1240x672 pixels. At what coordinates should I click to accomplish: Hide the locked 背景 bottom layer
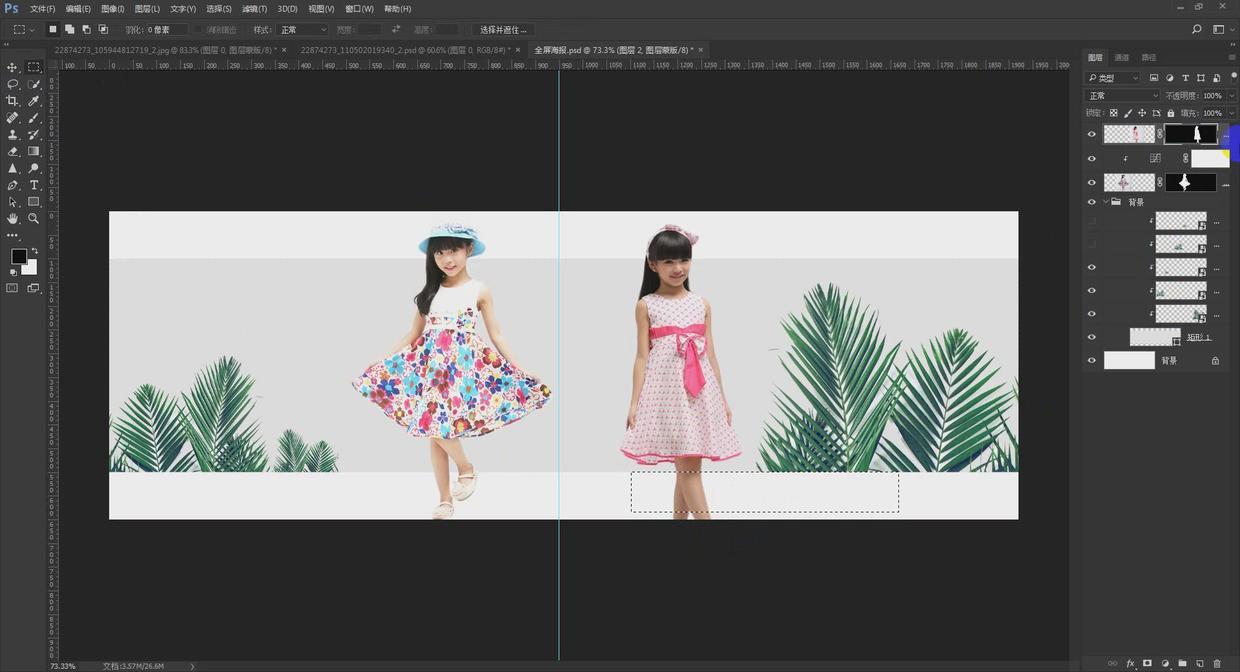tap(1091, 361)
